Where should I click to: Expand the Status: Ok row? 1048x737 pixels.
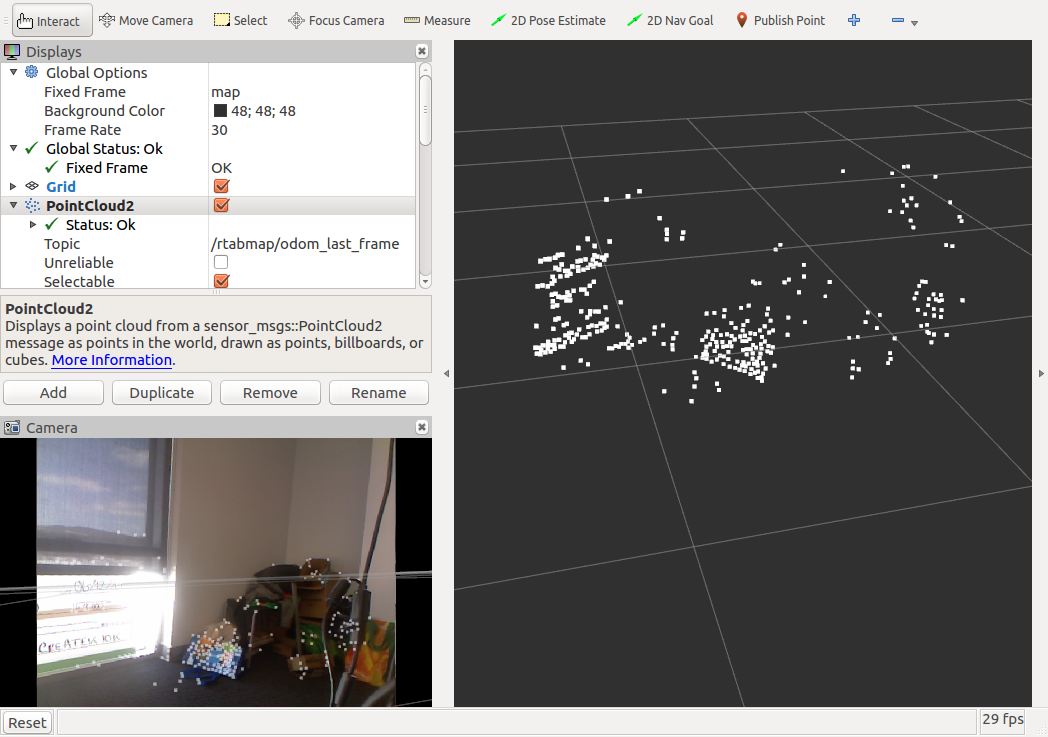tap(33, 225)
